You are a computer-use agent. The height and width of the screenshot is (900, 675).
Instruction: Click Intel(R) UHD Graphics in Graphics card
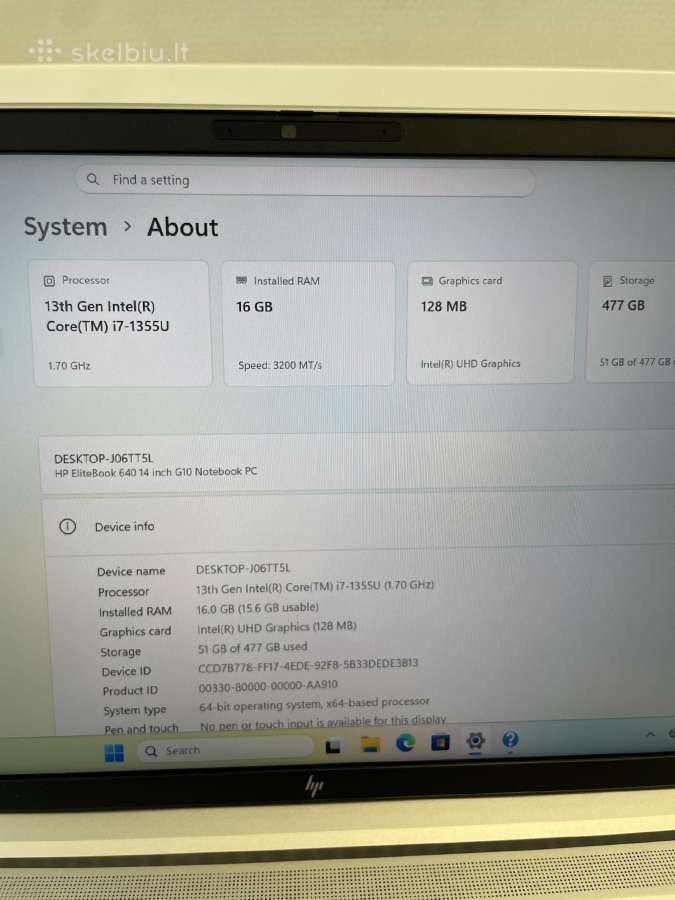point(470,364)
